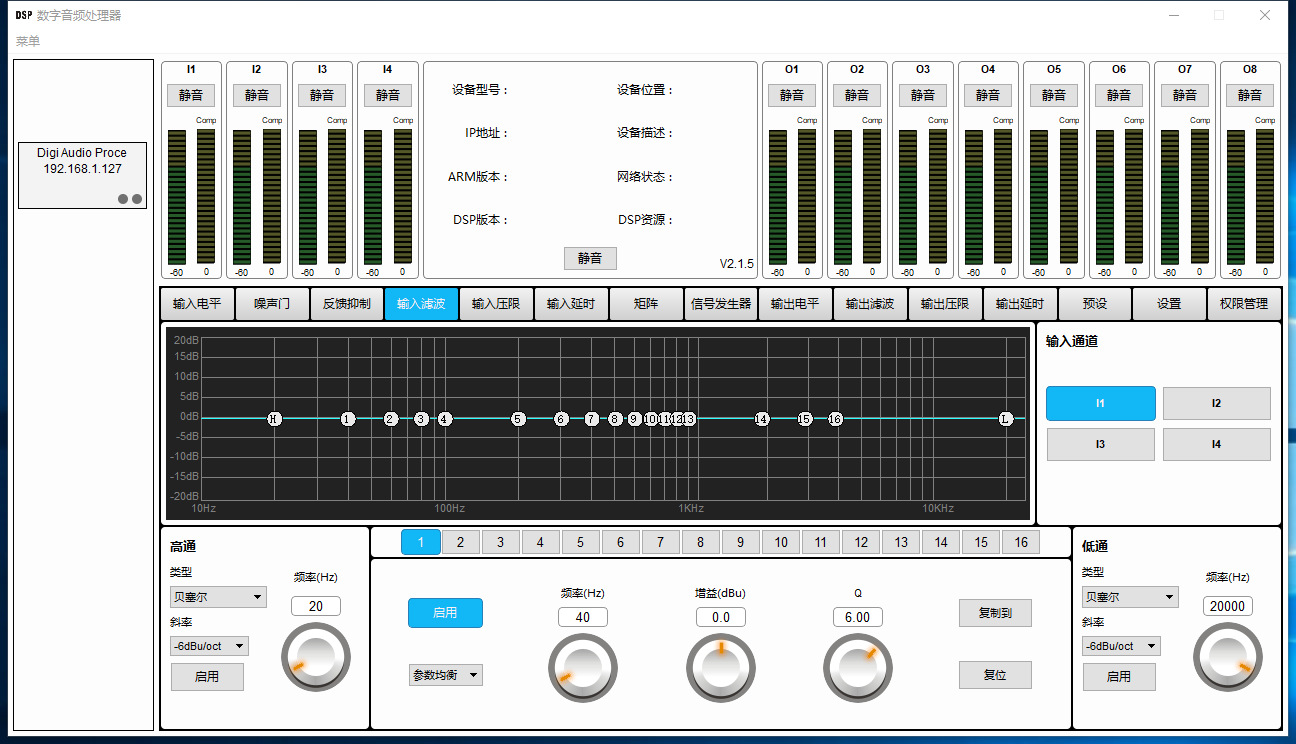
Task: Select EQ node 5 on the curve
Action: [x=518, y=419]
